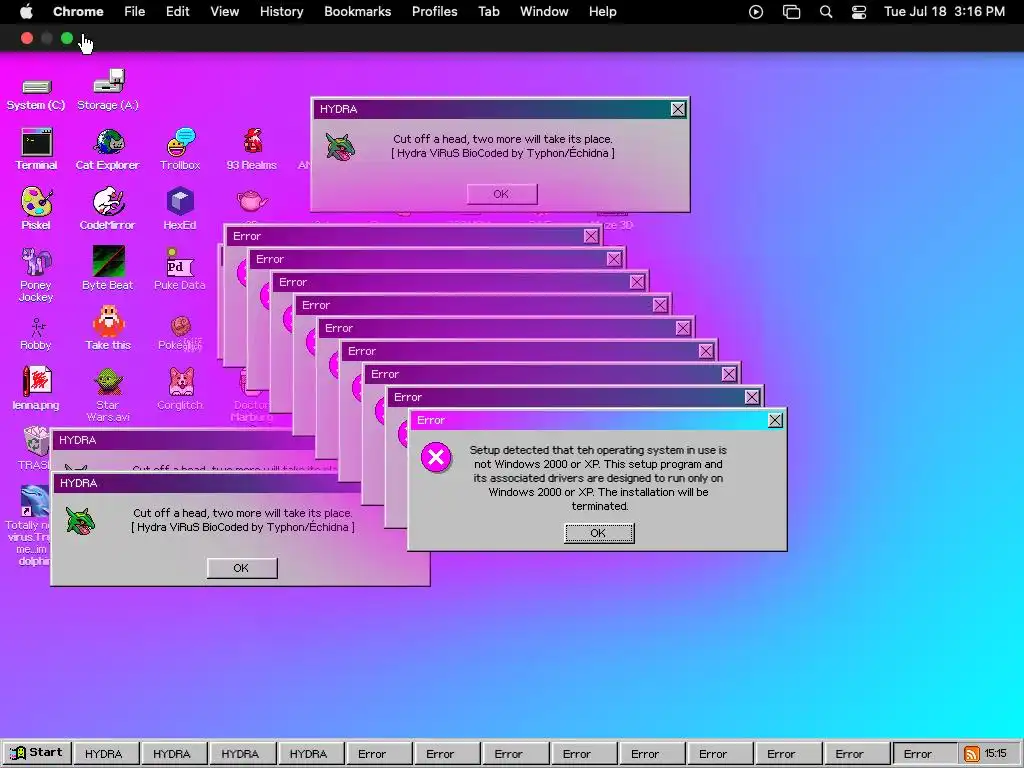Open the Help menu
Screen dimensions: 1024x768
pos(603,11)
